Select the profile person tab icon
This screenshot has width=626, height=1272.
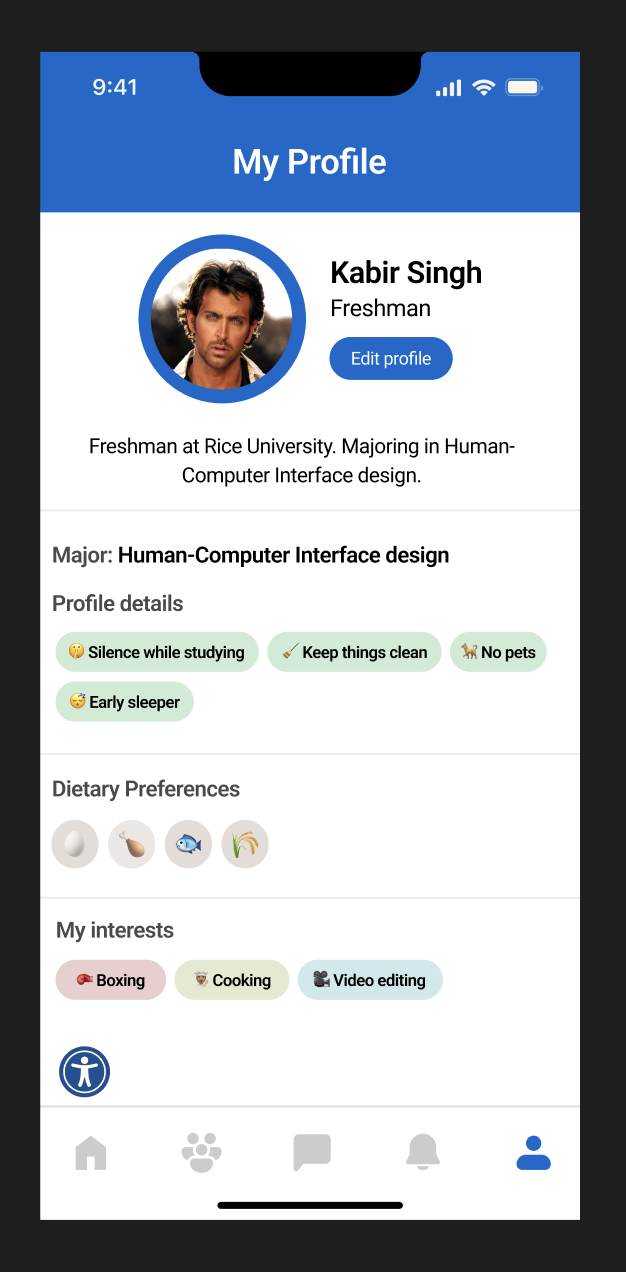(x=534, y=1153)
